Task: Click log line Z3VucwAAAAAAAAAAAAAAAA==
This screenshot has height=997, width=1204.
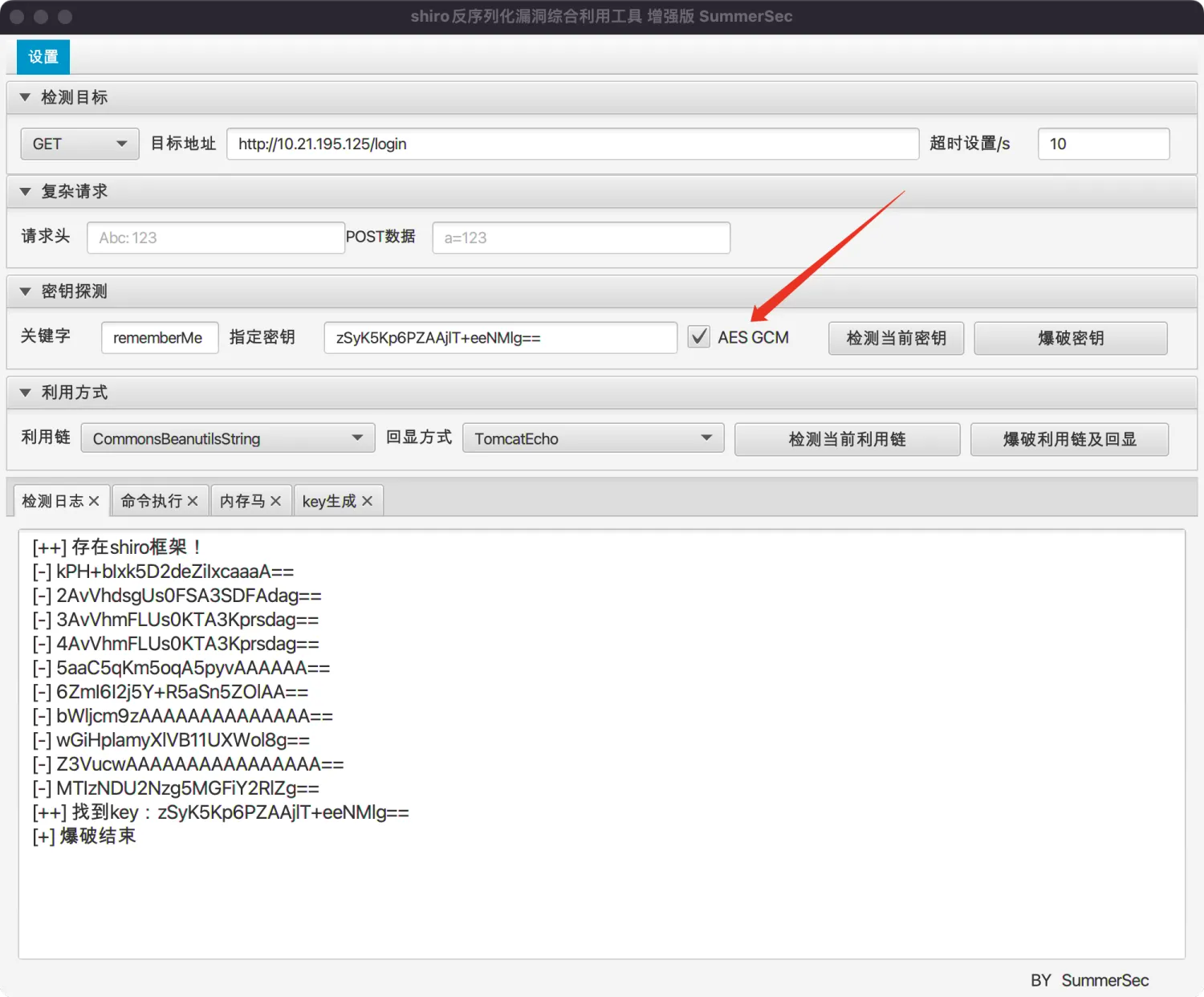Action: click(x=188, y=764)
